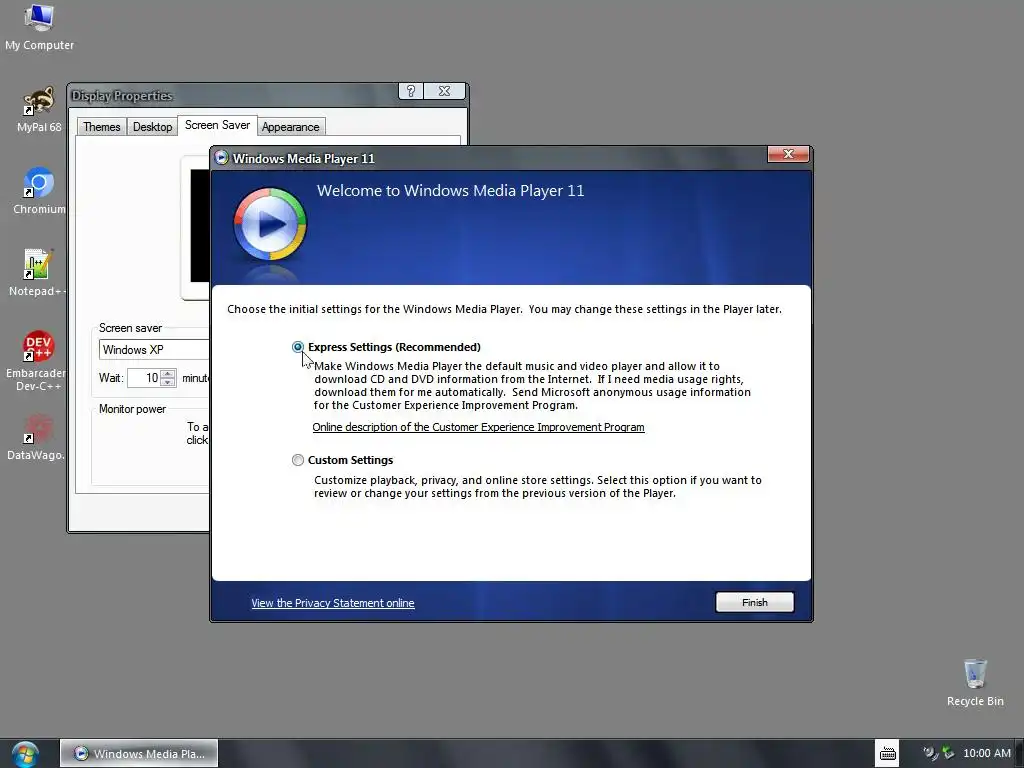Open the Recycle Bin
The width and height of the screenshot is (1024, 768).
point(975,682)
